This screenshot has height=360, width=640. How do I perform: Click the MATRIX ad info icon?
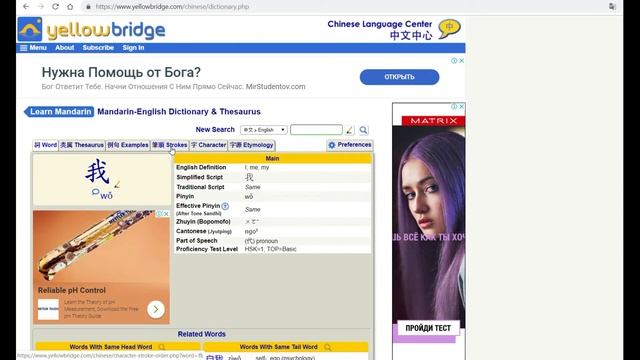[454, 107]
